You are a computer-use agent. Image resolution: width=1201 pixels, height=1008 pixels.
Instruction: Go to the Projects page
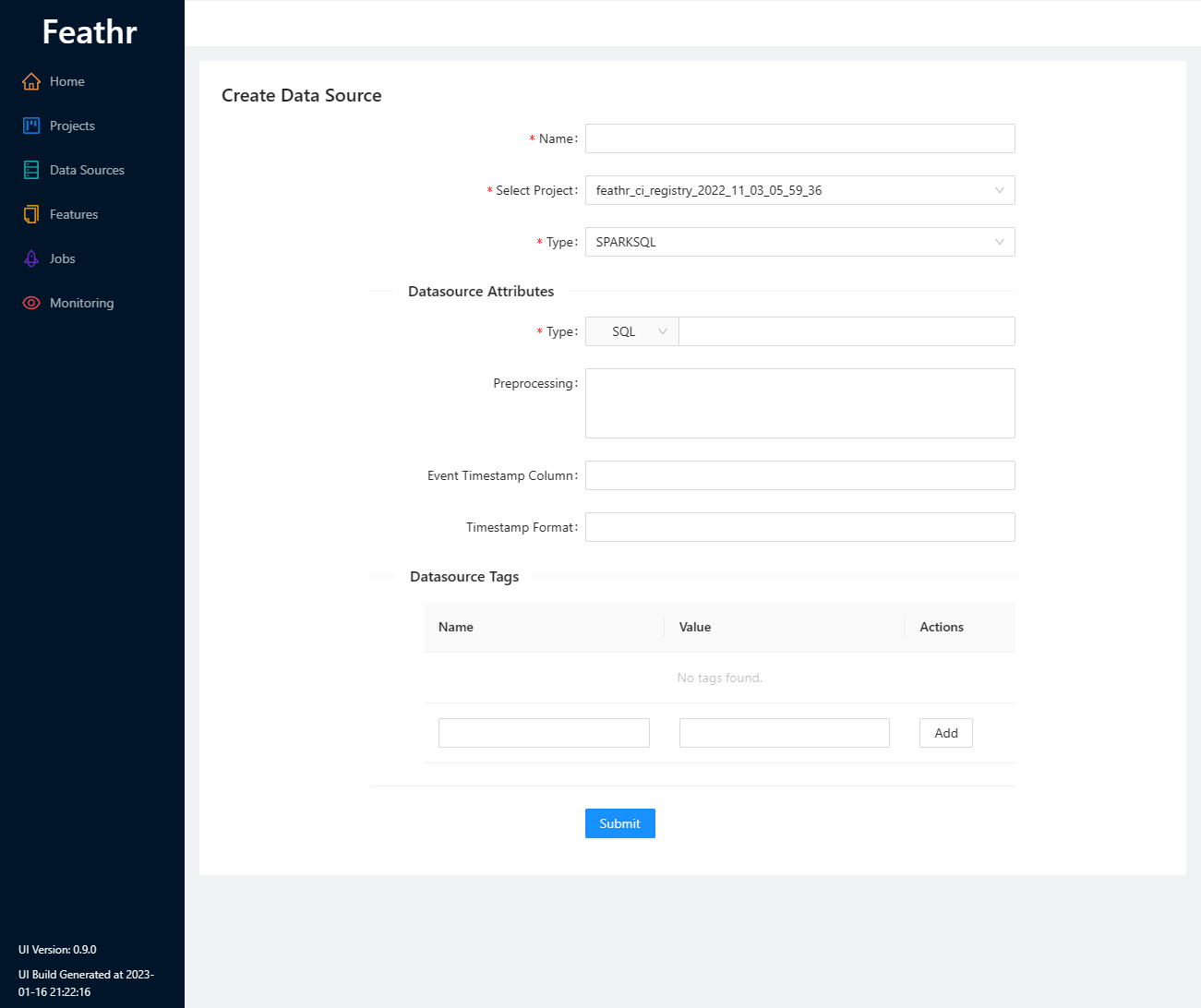(x=92, y=126)
